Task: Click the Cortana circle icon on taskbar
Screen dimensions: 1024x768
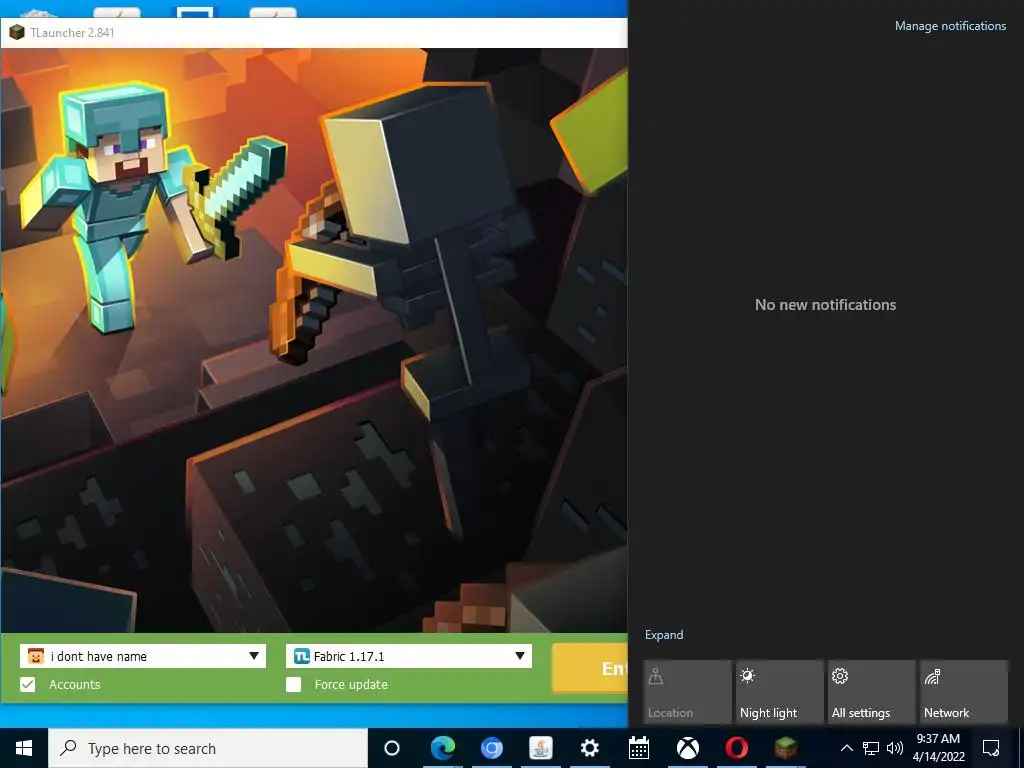Action: (392, 748)
